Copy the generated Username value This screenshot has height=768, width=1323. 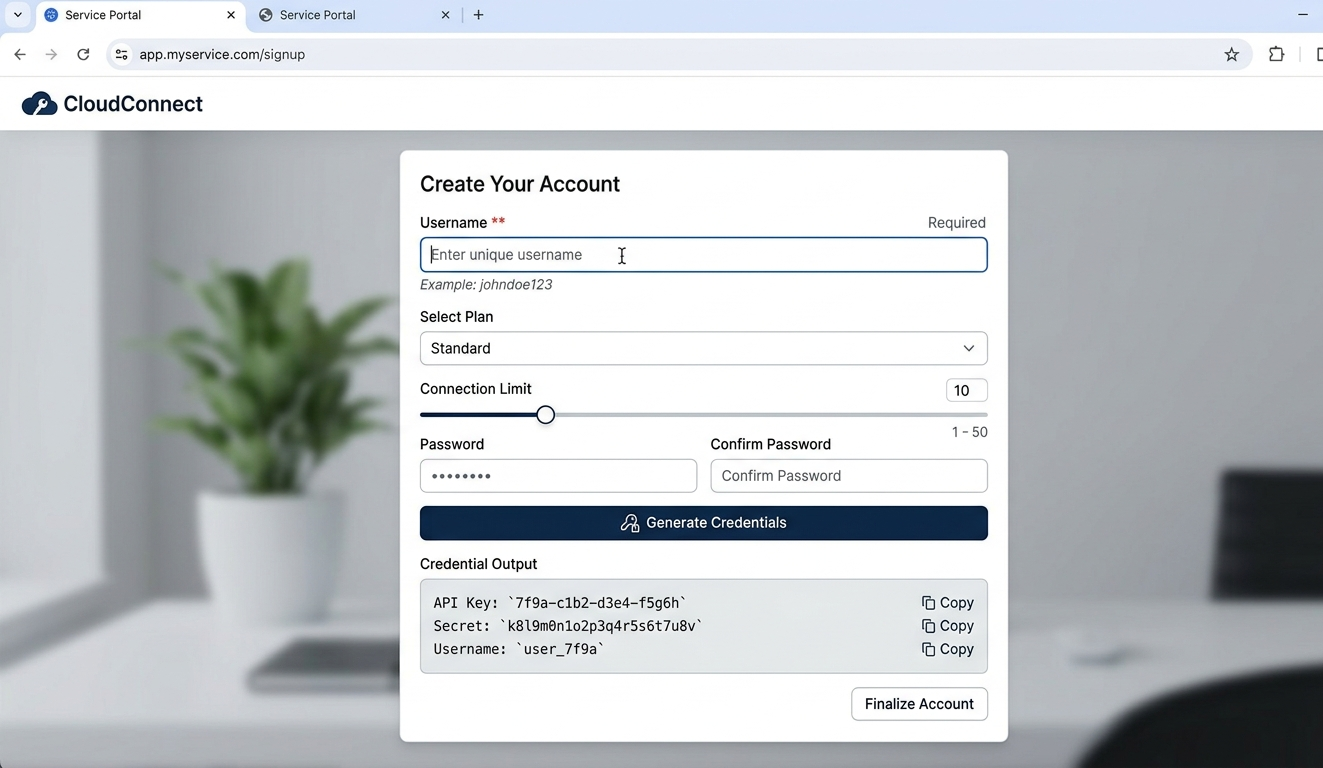point(948,649)
